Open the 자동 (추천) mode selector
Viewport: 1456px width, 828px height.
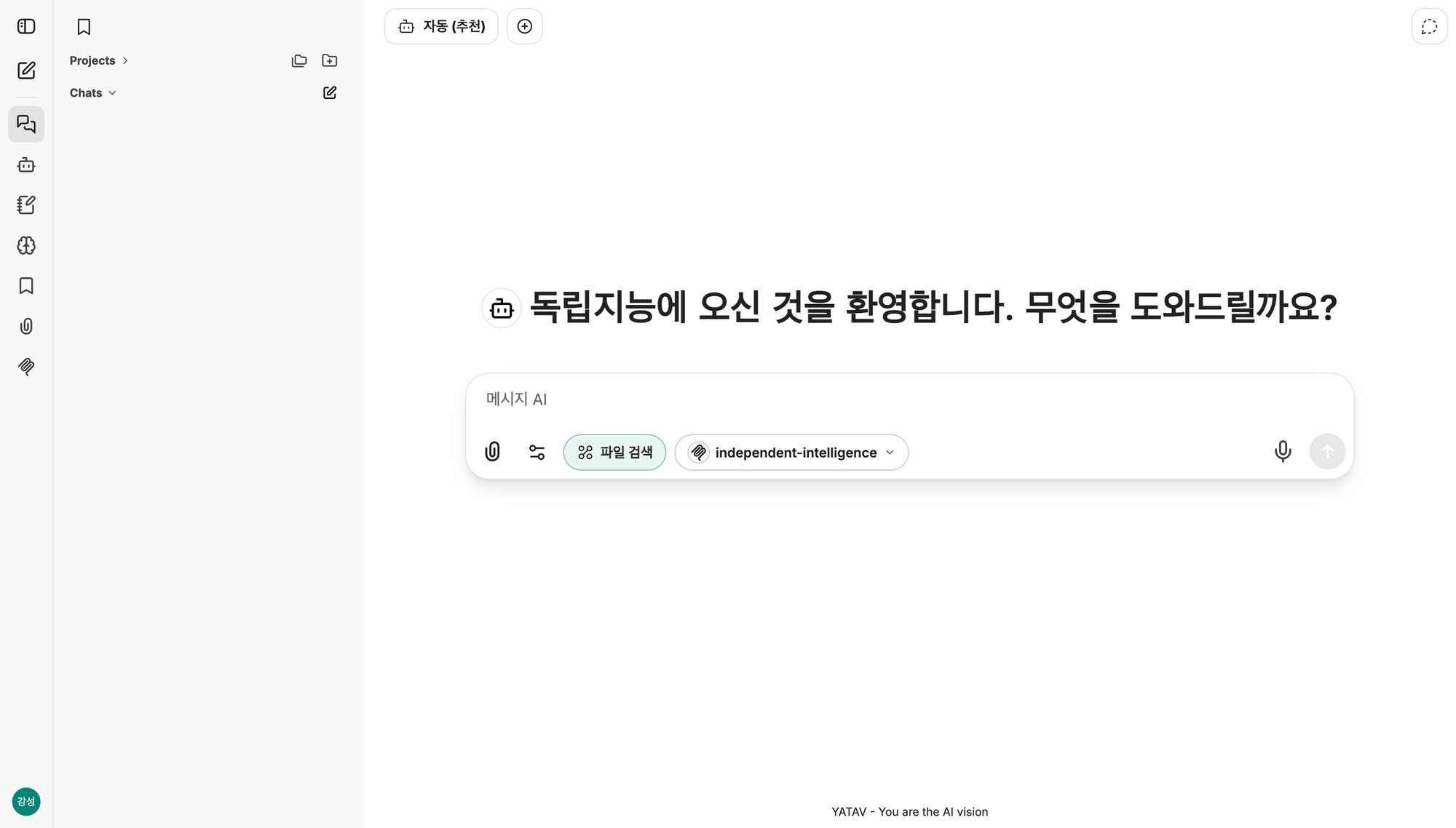pyautogui.click(x=441, y=26)
